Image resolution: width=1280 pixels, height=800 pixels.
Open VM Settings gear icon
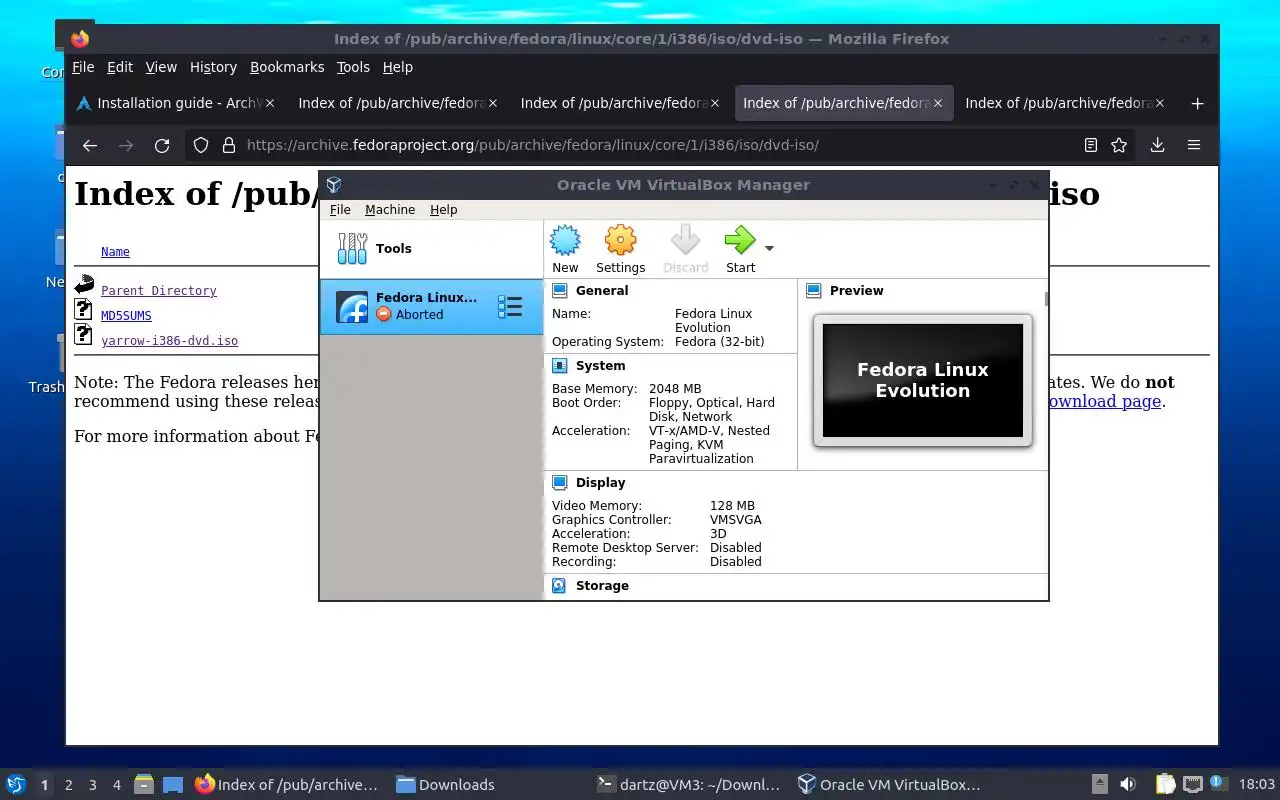point(621,241)
